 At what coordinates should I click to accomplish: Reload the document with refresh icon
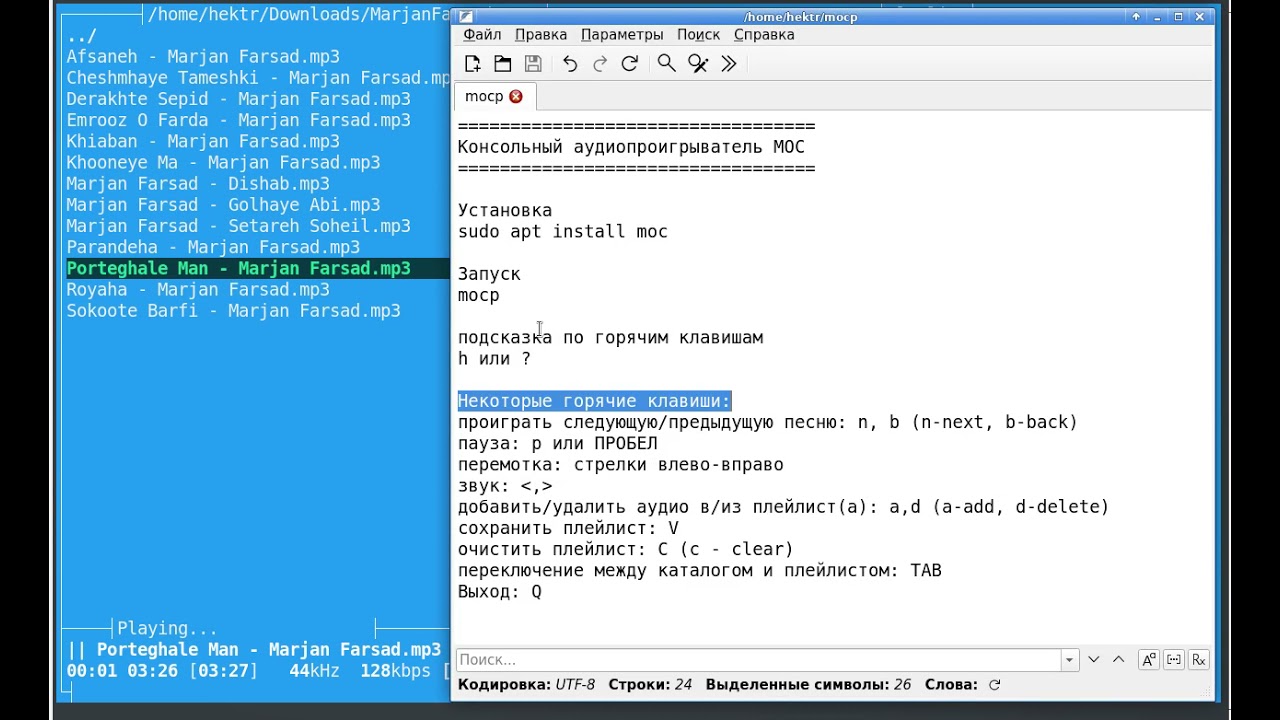(629, 64)
